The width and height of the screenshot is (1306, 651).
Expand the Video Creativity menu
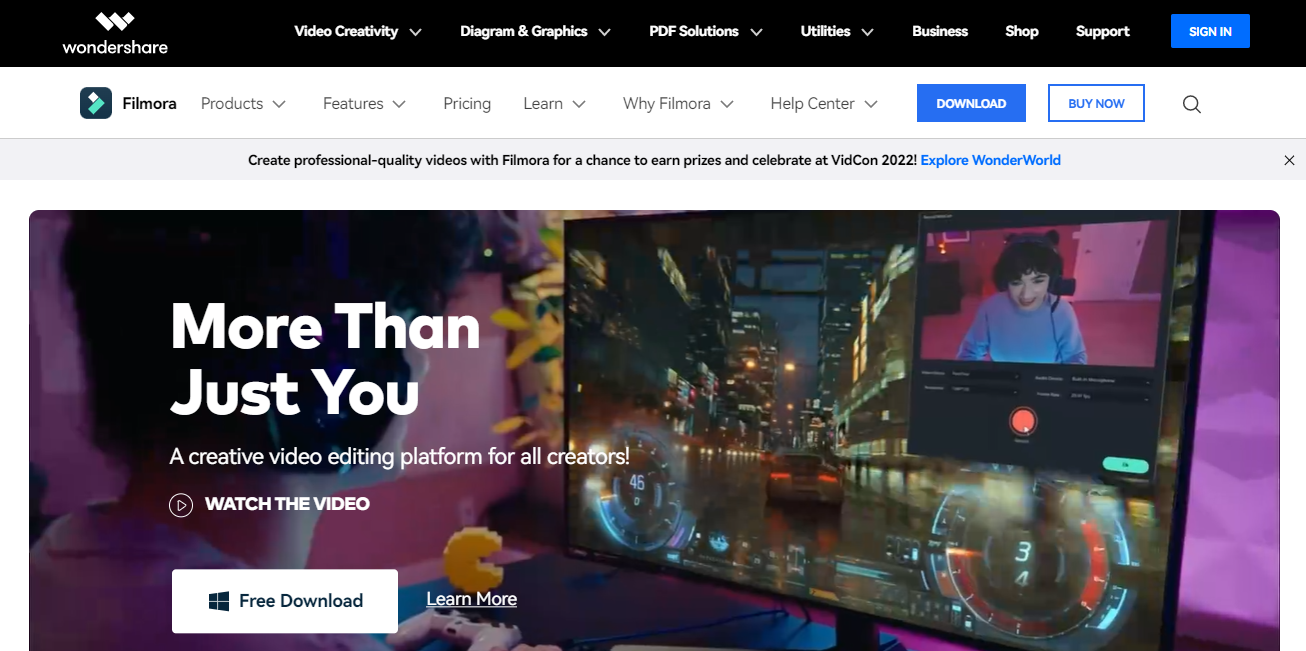(x=358, y=31)
